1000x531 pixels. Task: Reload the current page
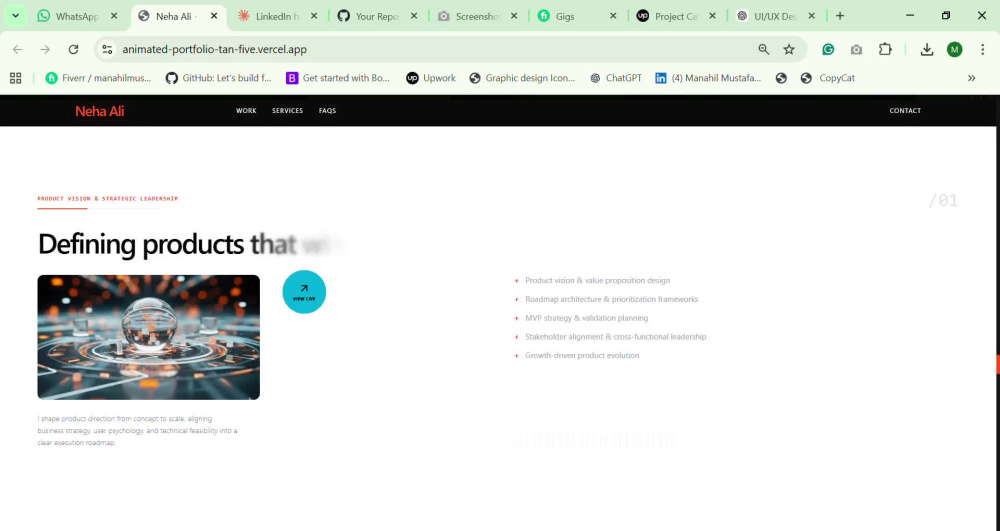(73, 49)
